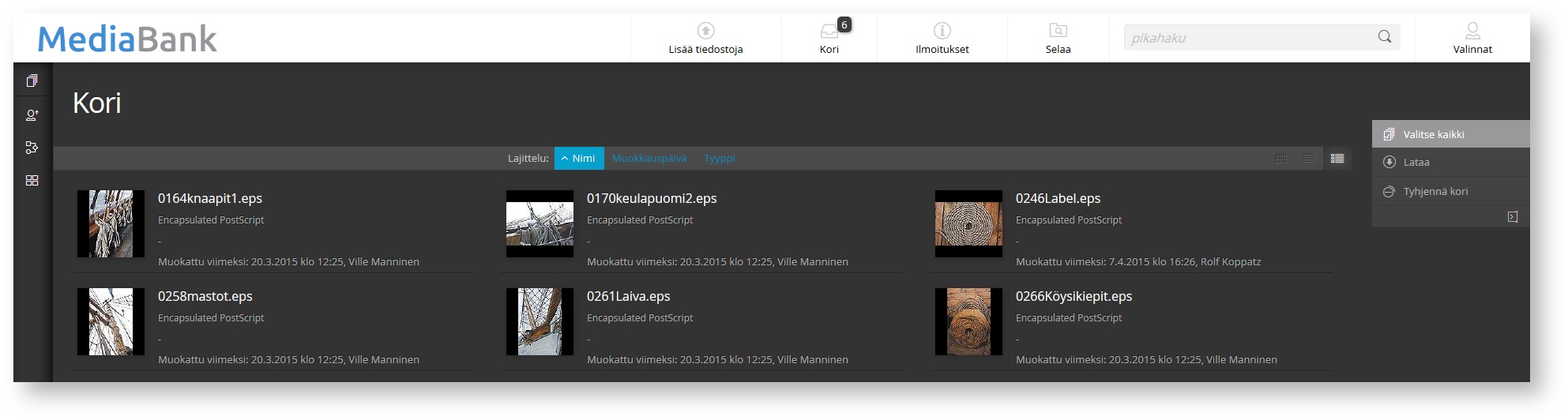The height and width of the screenshot is (420, 1568).
Task: Switch to small thumbnail grid view
Action: [x=1280, y=159]
